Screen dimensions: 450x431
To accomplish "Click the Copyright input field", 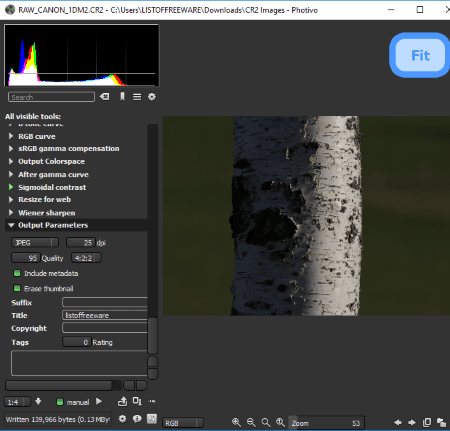I will coord(105,328).
